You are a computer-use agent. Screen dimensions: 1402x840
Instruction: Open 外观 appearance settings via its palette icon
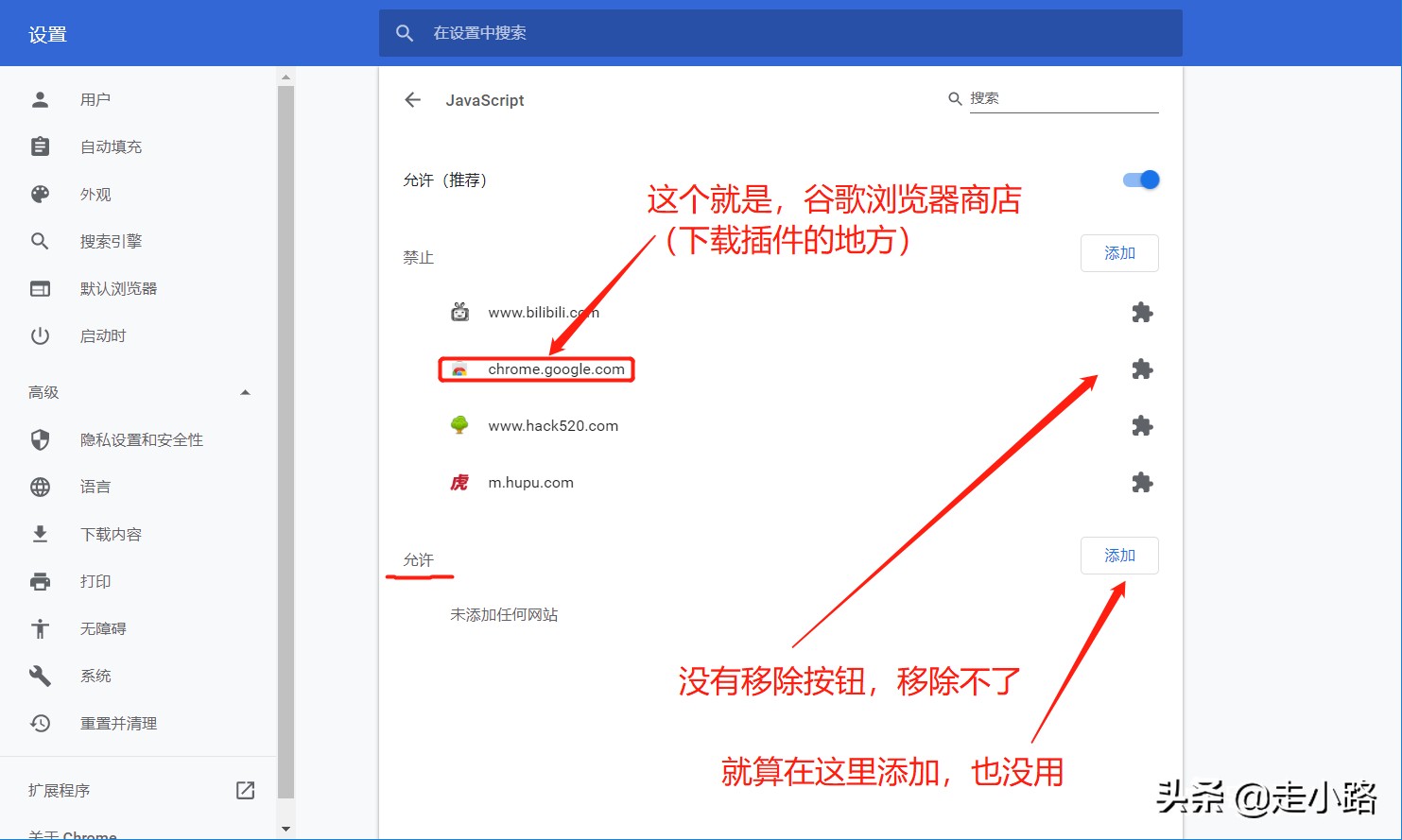(39, 194)
